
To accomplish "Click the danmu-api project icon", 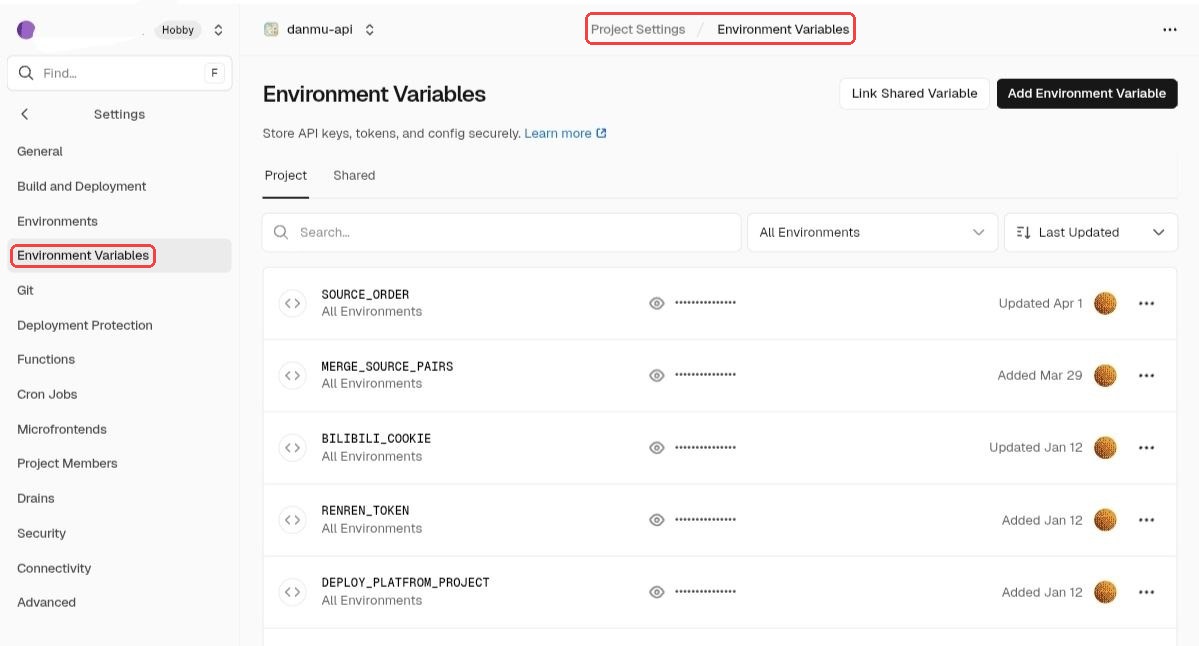I will (x=270, y=29).
